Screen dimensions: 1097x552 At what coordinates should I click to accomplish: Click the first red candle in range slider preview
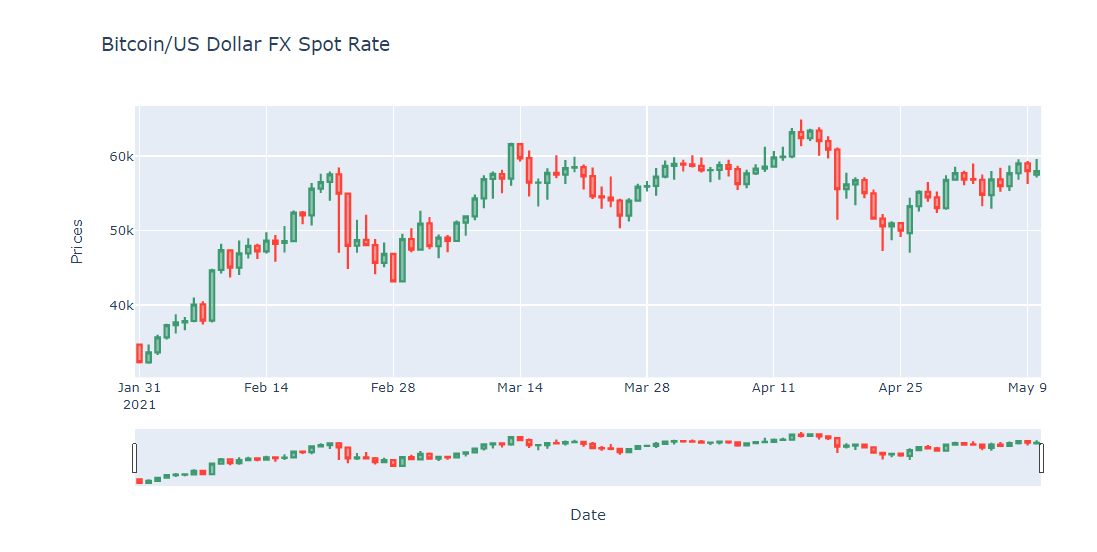[139, 481]
